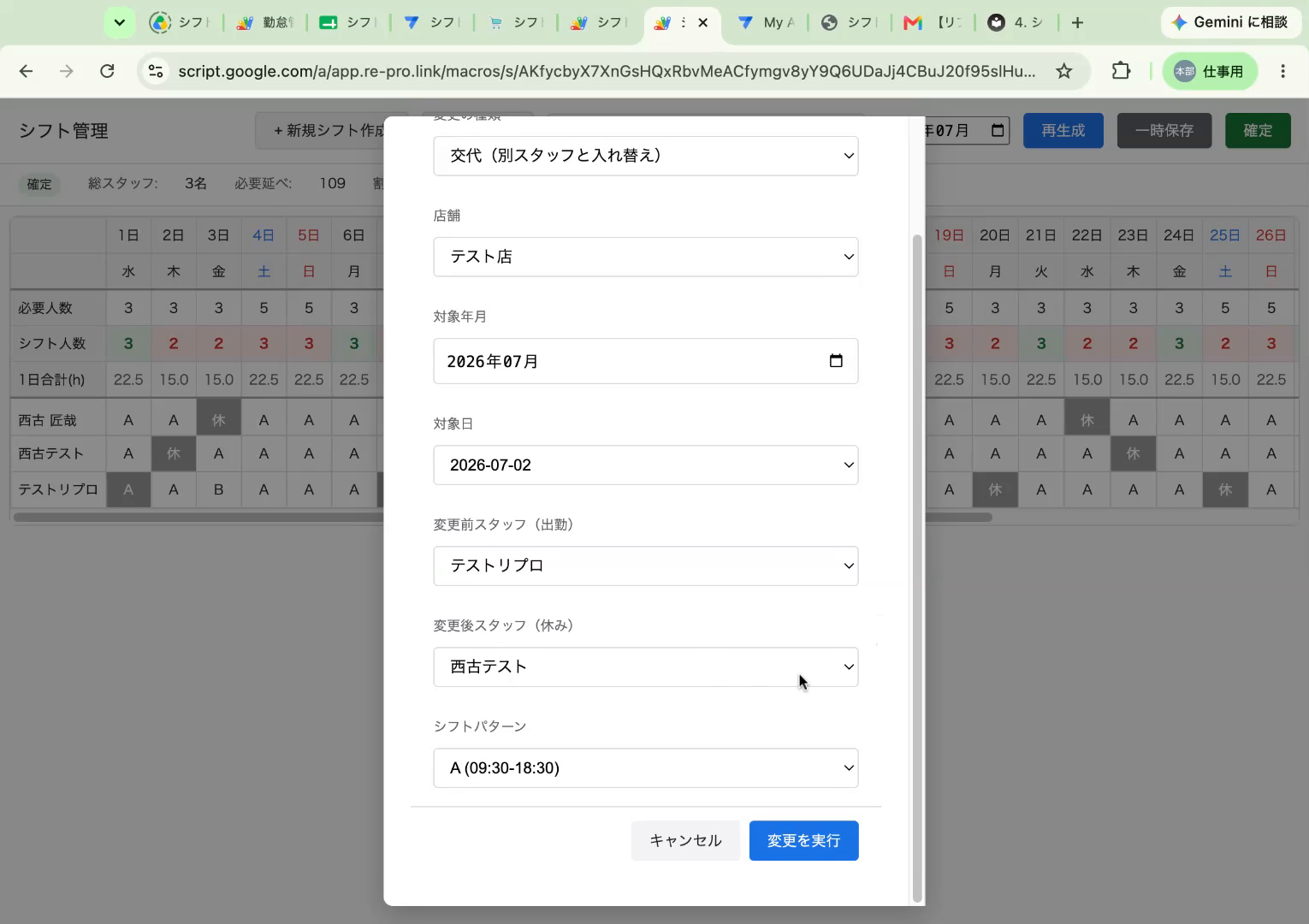The height and width of the screenshot is (924, 1309).
Task: Click the キャンセル button
Action: [685, 841]
